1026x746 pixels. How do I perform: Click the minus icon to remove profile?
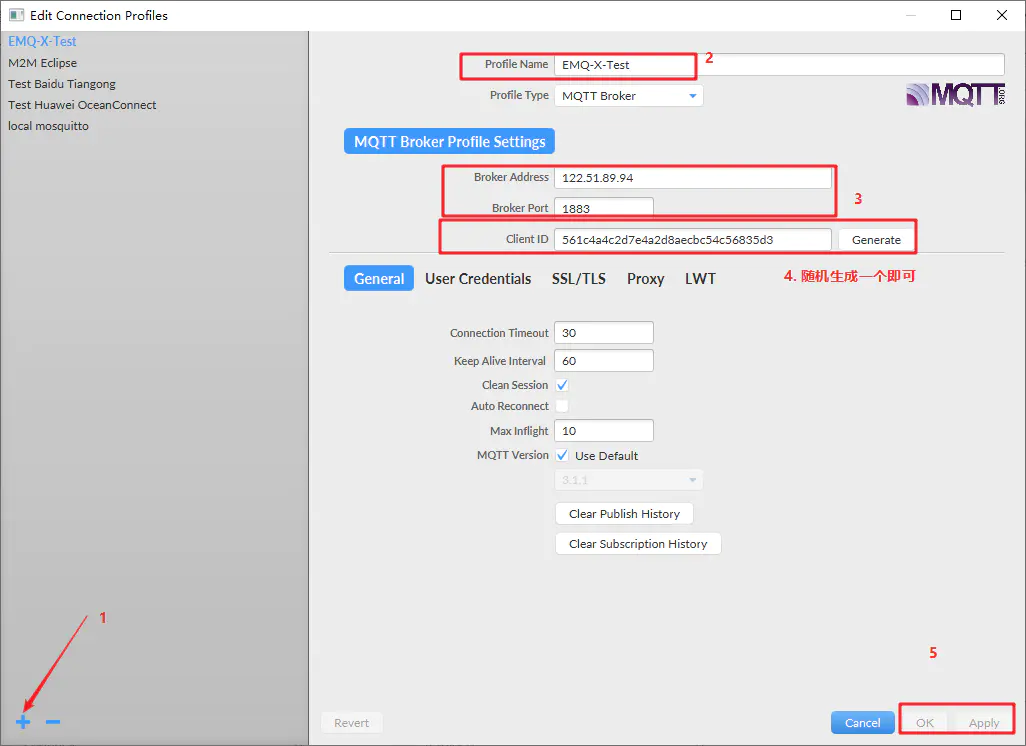coord(53,722)
